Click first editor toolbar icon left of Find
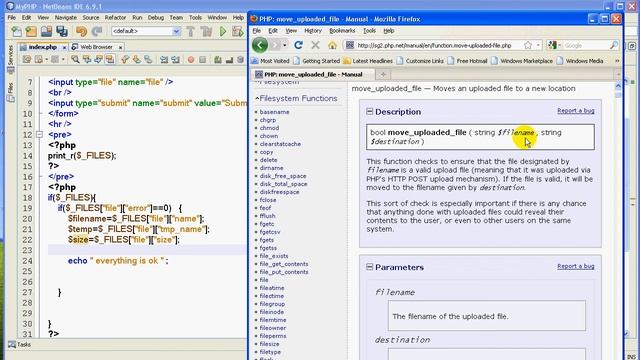 click(x=27, y=60)
